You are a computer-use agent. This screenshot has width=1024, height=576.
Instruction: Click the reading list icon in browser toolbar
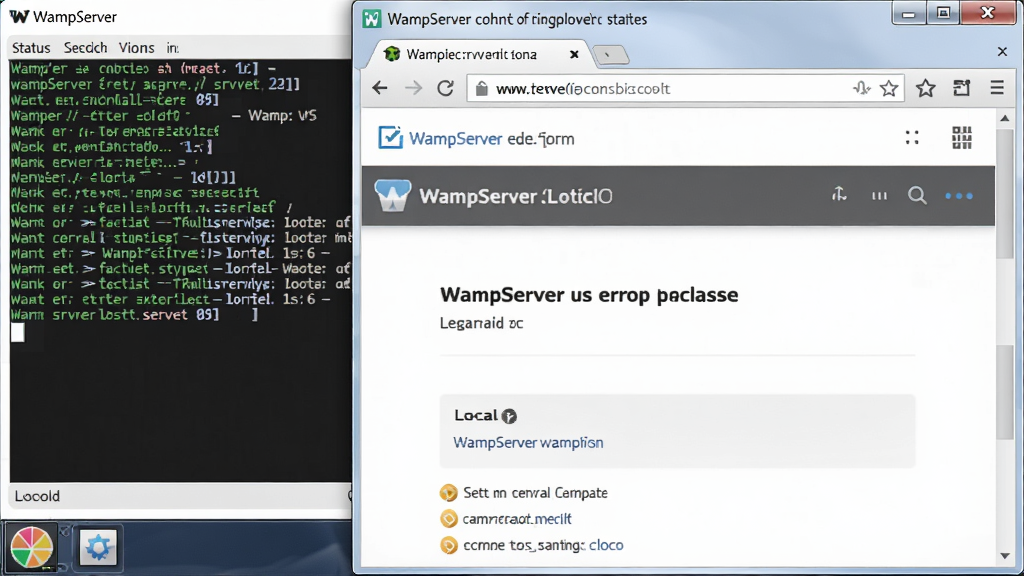coord(961,88)
